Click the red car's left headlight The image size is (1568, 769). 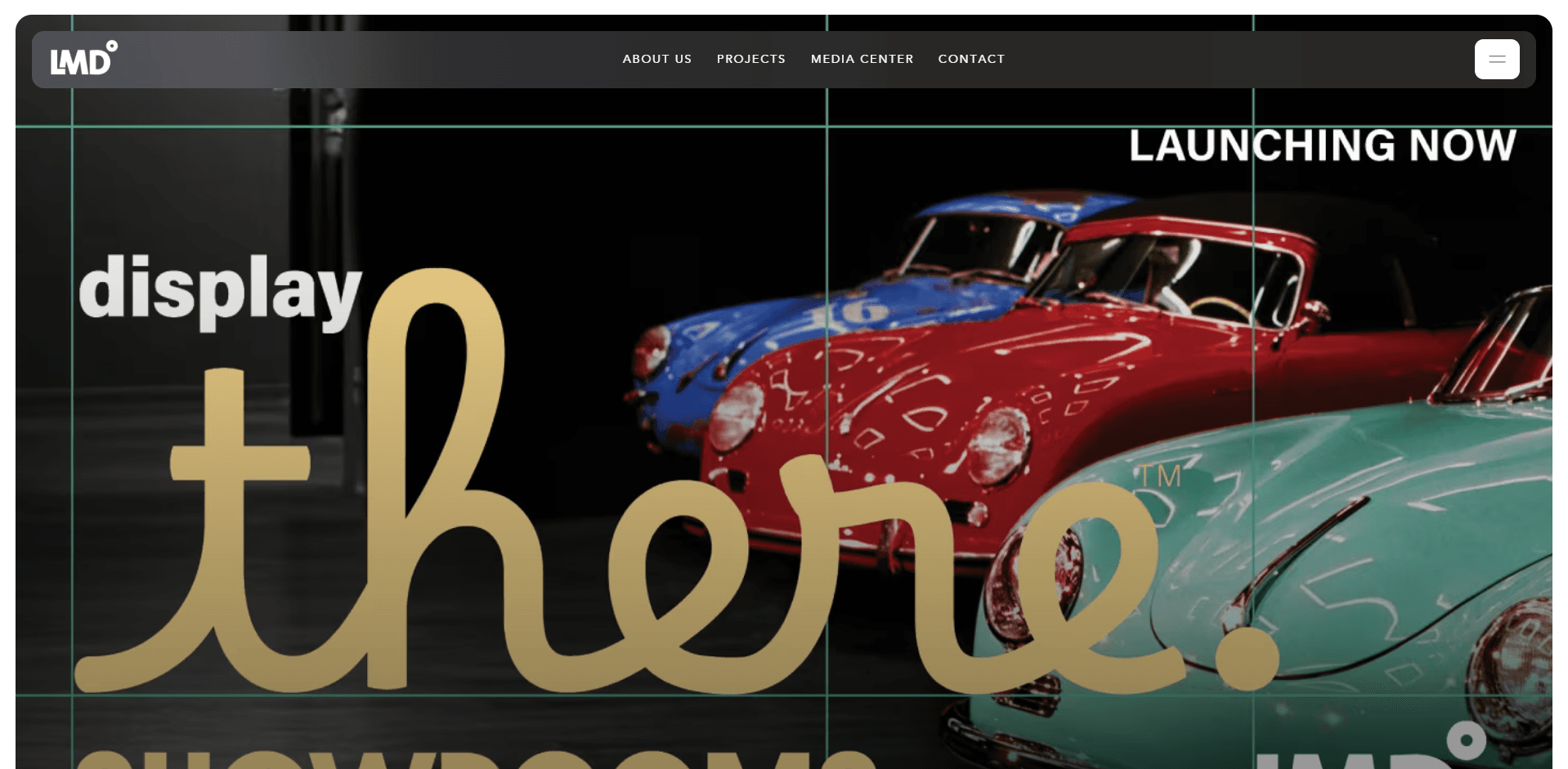point(736,417)
